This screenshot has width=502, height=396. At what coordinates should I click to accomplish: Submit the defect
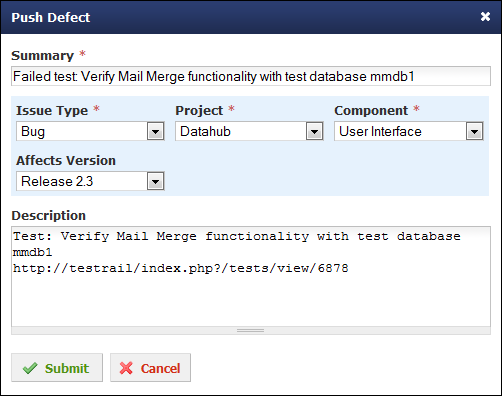(57, 368)
